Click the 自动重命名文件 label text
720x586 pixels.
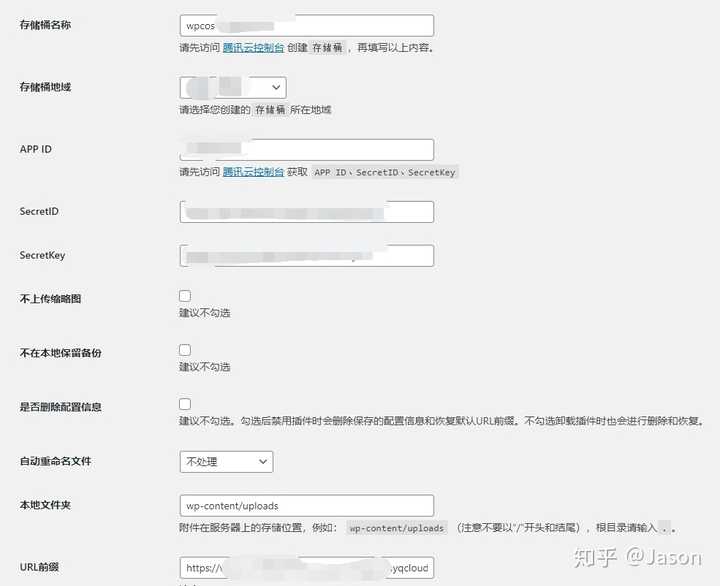coord(56,461)
